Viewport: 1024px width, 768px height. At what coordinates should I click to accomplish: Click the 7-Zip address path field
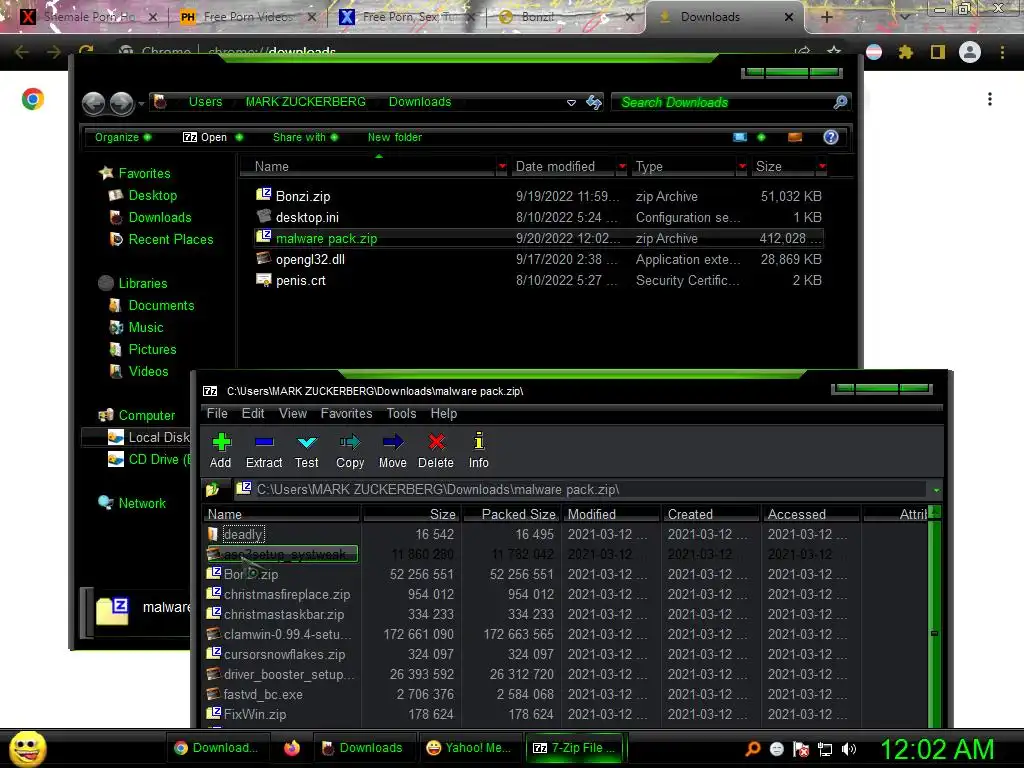point(581,489)
